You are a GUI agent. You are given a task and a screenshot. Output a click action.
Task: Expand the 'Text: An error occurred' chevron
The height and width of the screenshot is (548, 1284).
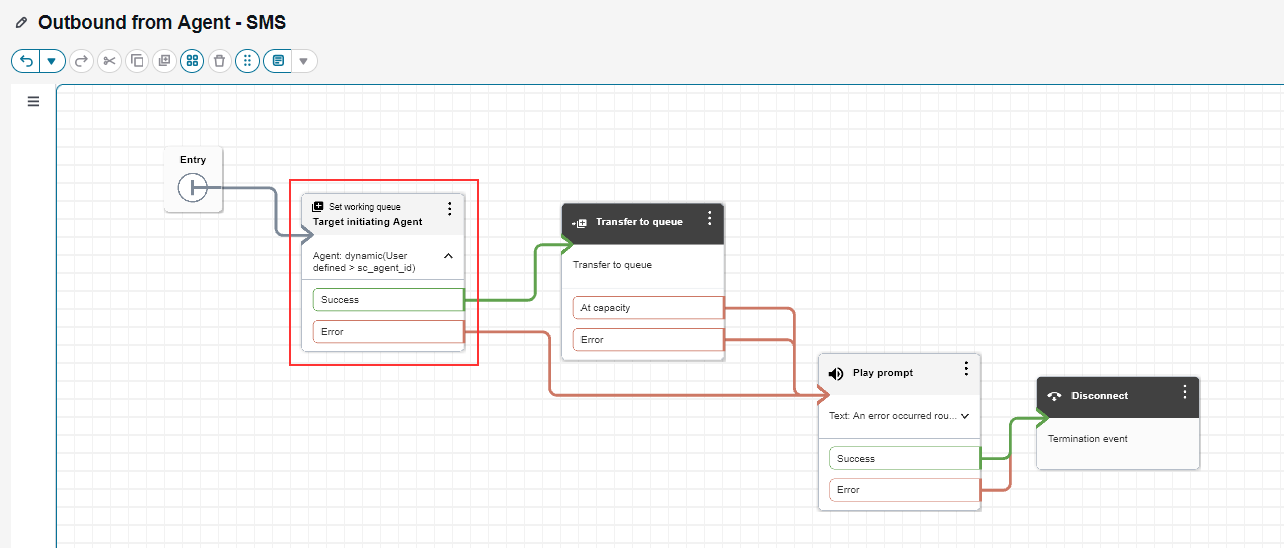[965, 415]
